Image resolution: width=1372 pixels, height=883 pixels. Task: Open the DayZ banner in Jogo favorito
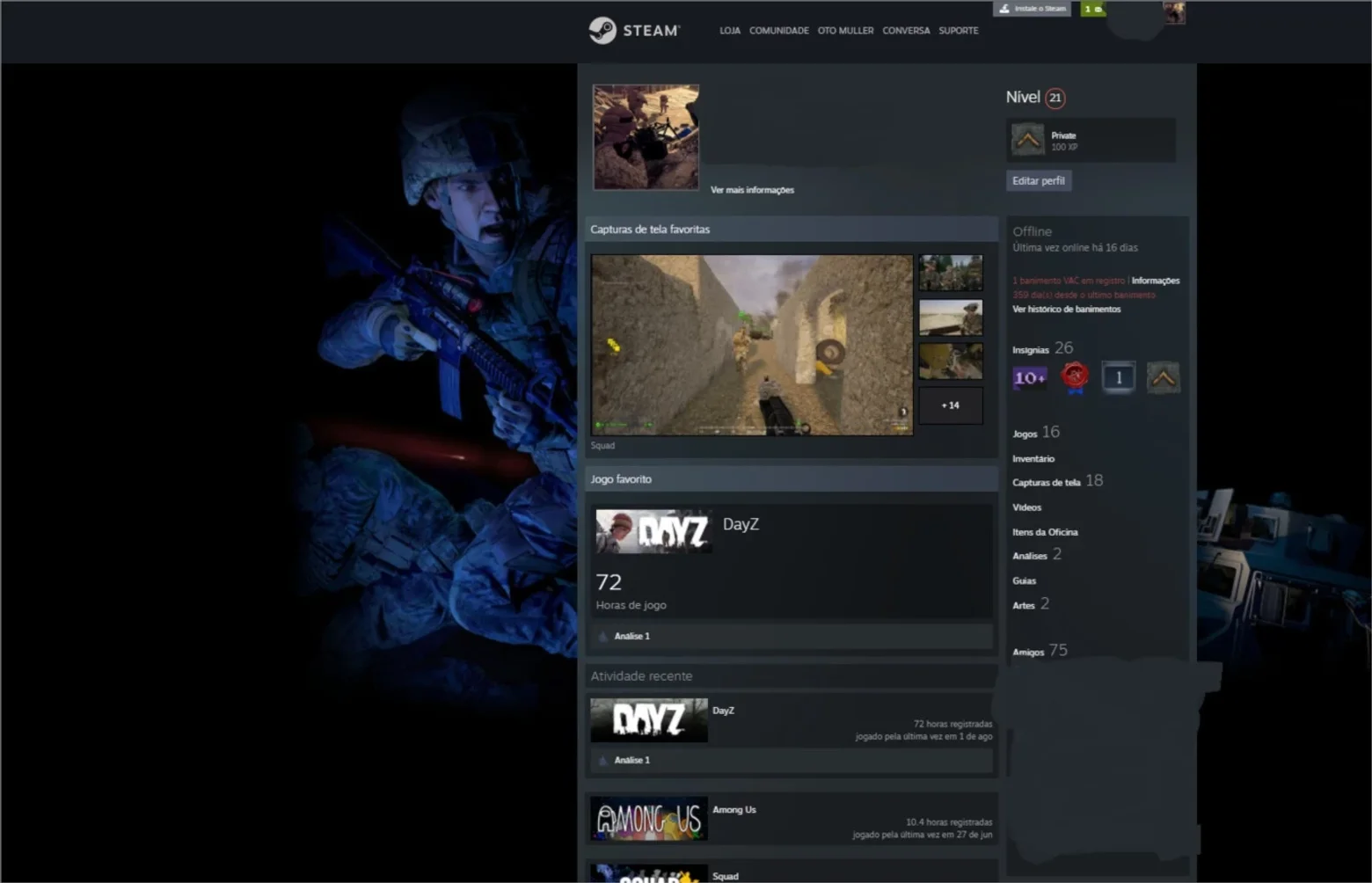tap(653, 531)
